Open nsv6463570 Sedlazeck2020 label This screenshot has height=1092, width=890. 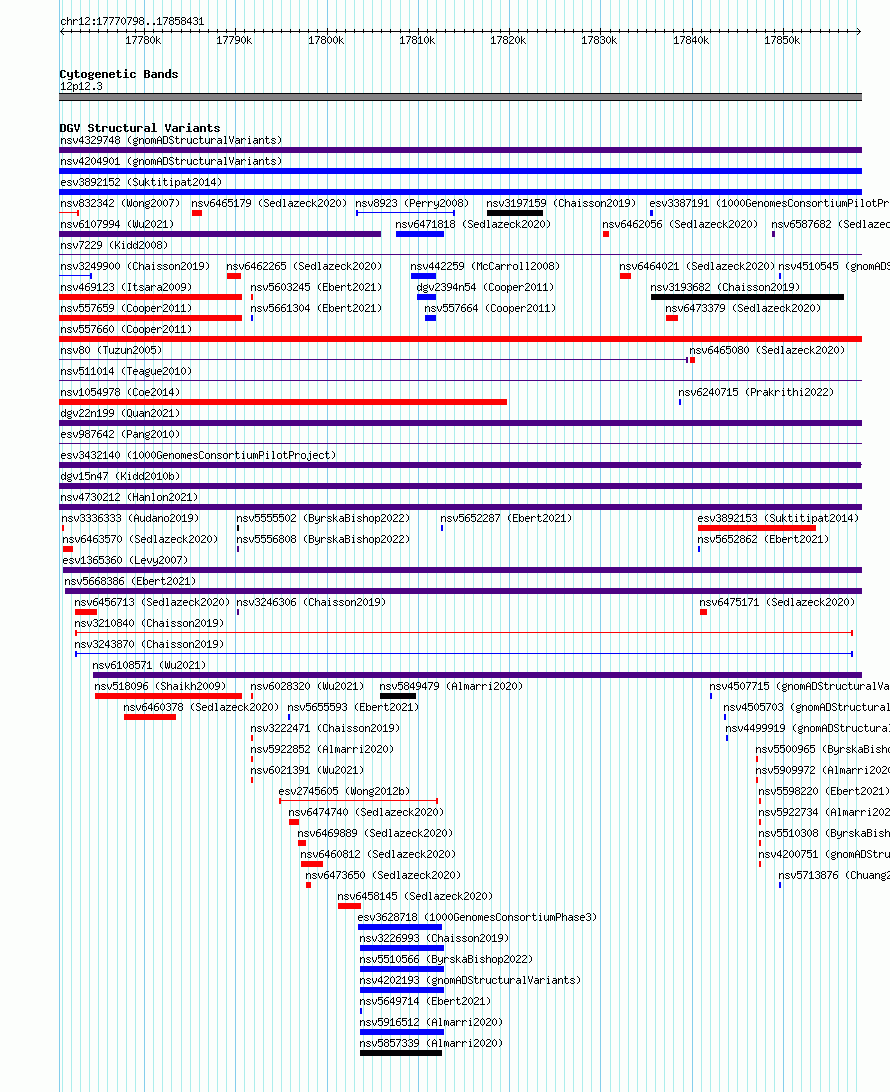point(140,538)
